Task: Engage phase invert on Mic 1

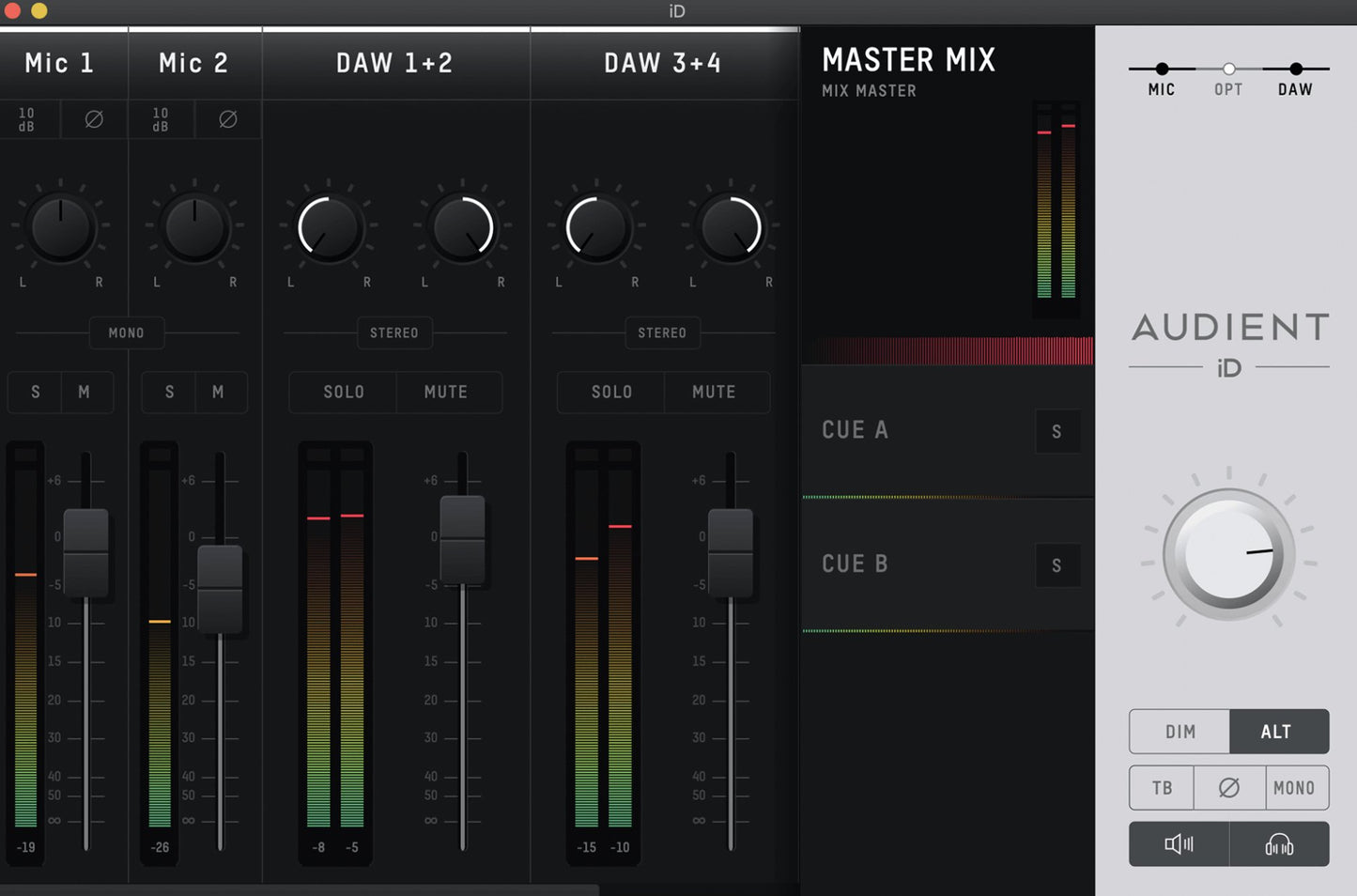Action: (x=92, y=119)
